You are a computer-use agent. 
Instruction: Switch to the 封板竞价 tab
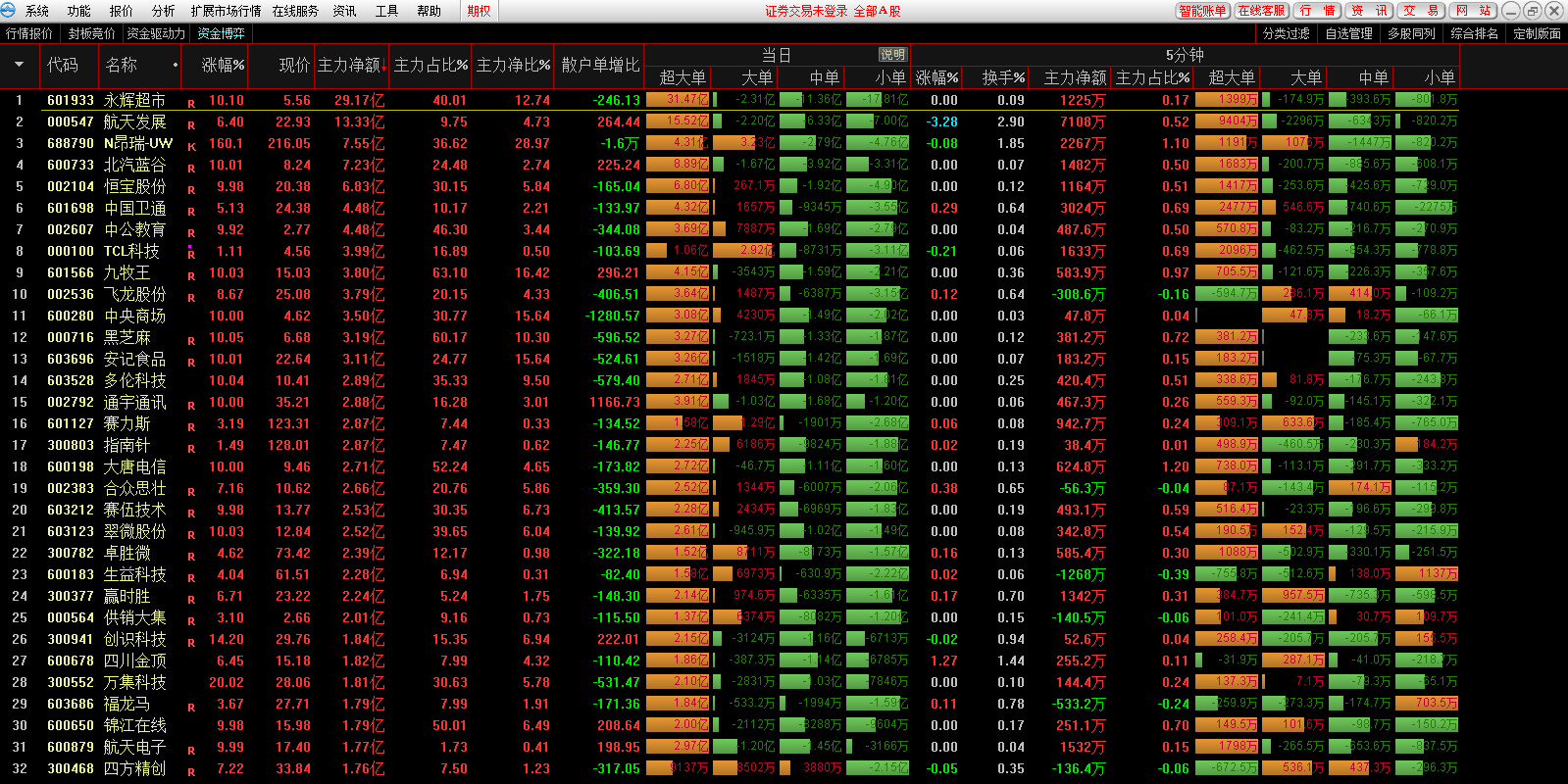click(x=91, y=33)
